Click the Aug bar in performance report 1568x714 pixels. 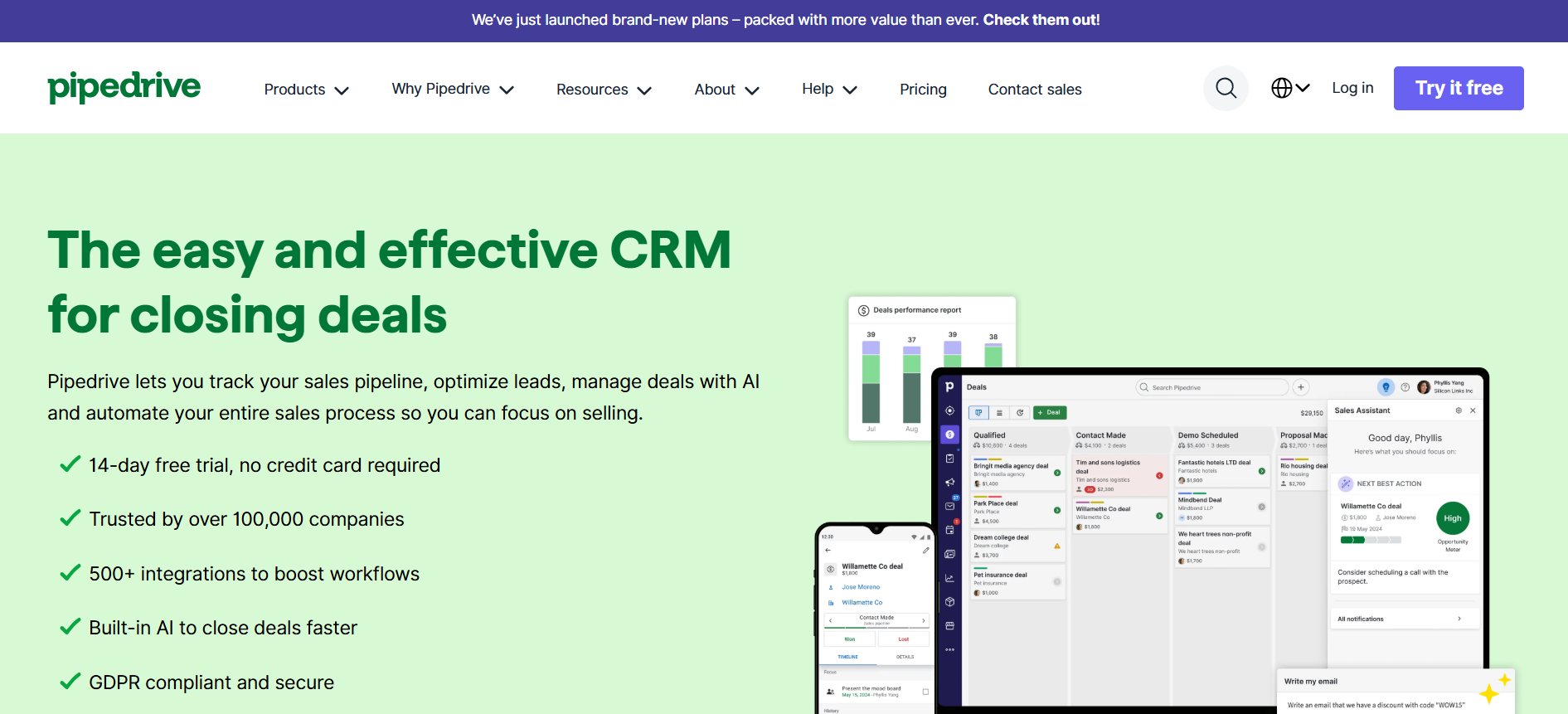click(x=911, y=385)
